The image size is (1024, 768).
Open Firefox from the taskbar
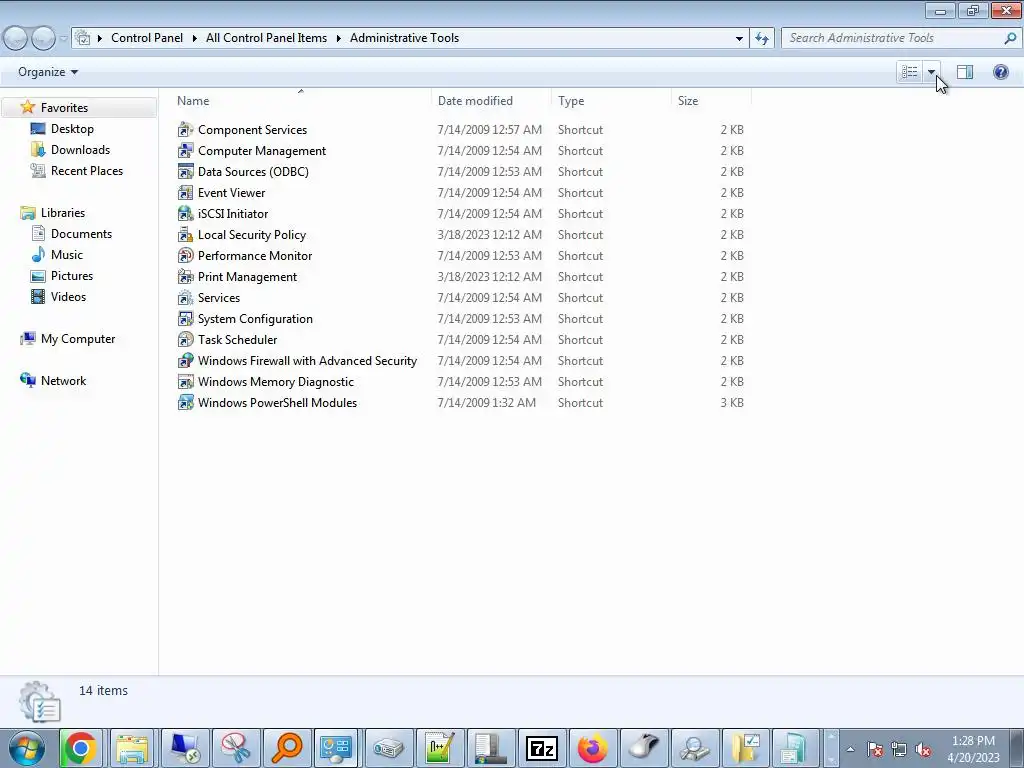[x=592, y=748]
